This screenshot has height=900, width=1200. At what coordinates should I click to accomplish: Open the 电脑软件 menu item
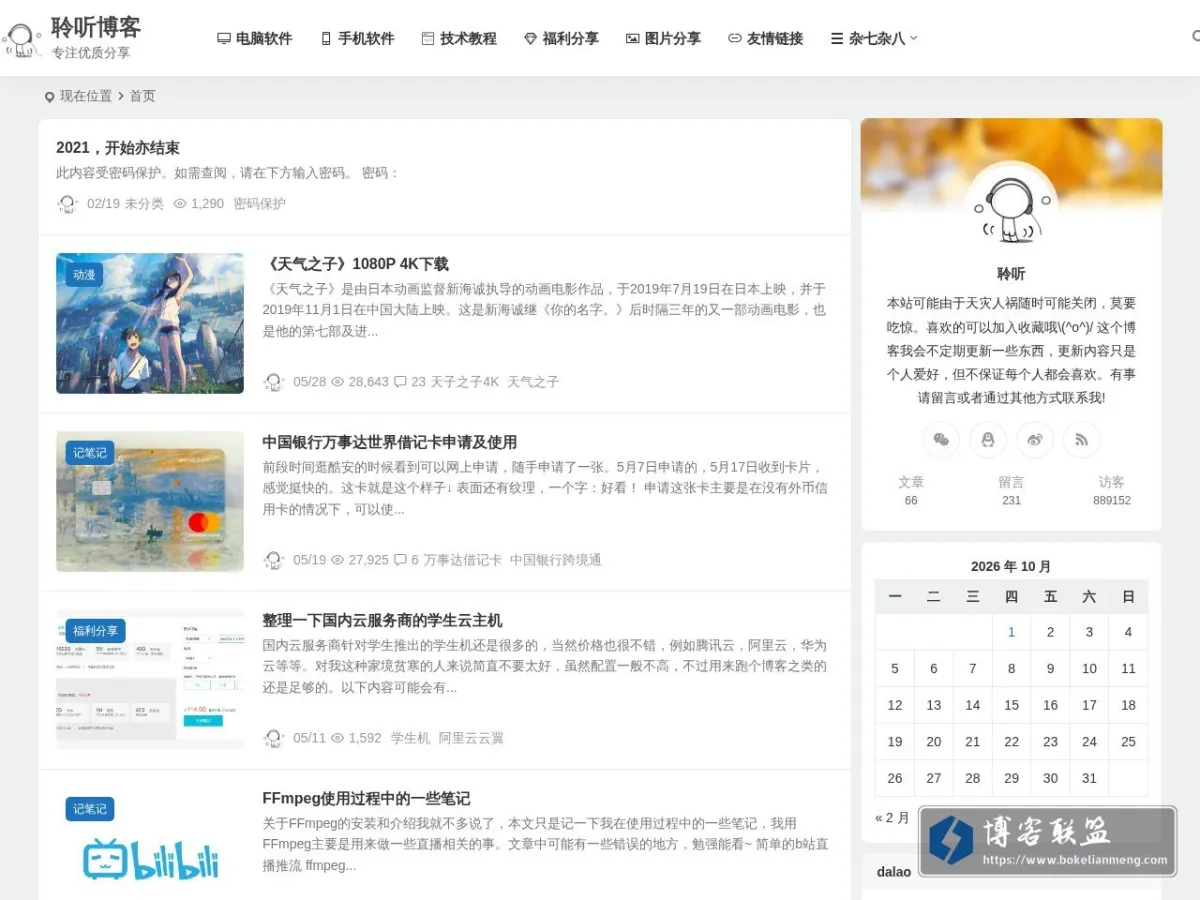tap(254, 38)
